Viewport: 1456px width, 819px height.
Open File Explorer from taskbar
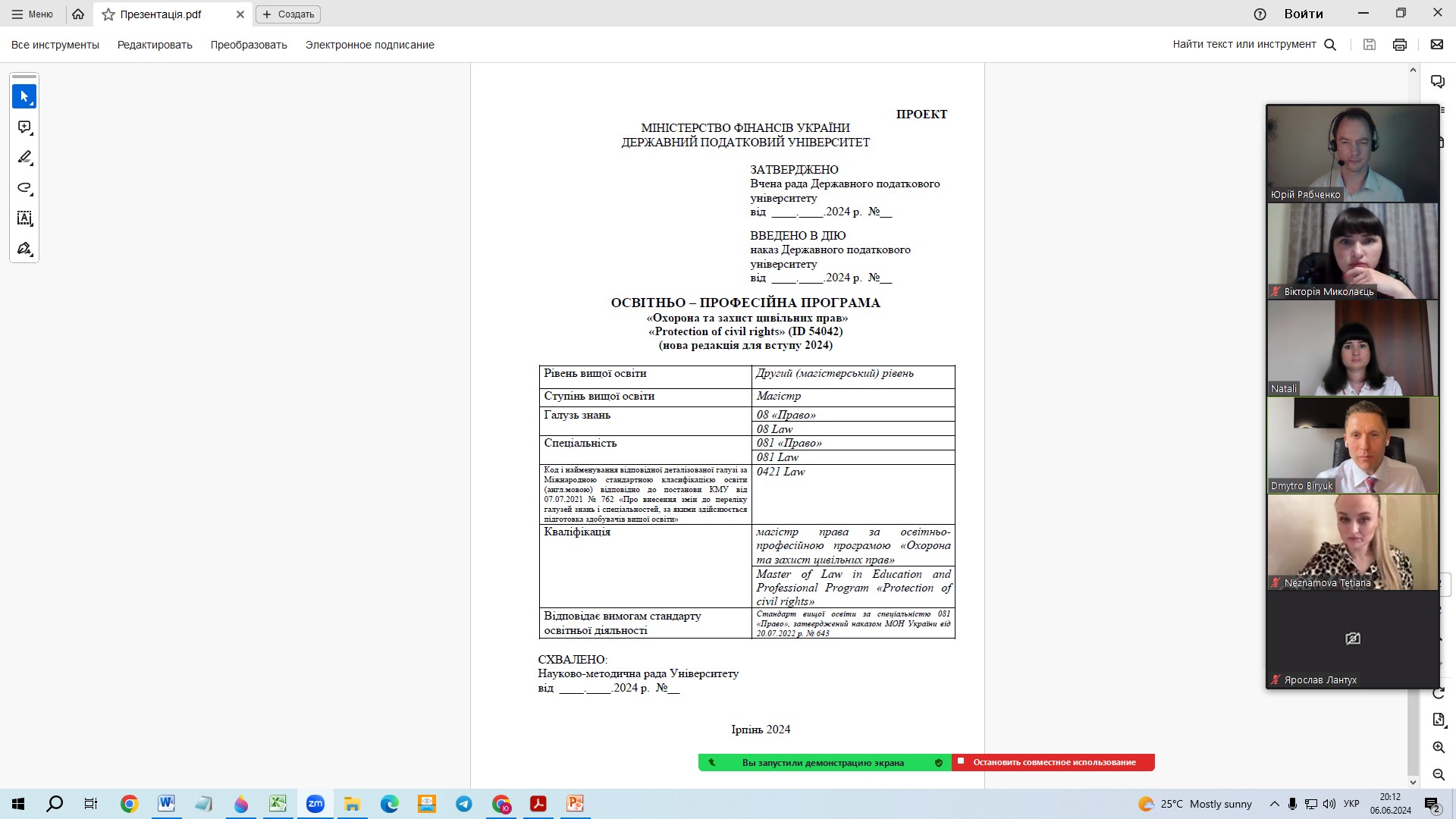tap(352, 804)
